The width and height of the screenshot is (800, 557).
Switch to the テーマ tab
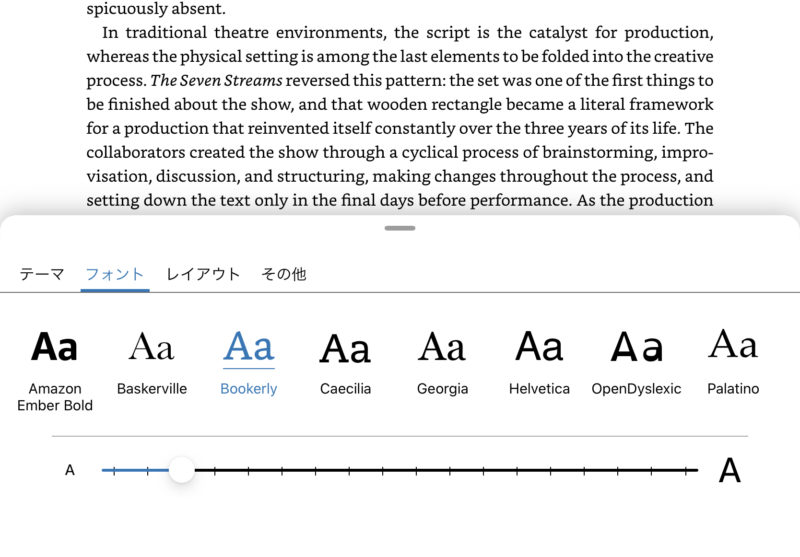coord(42,274)
